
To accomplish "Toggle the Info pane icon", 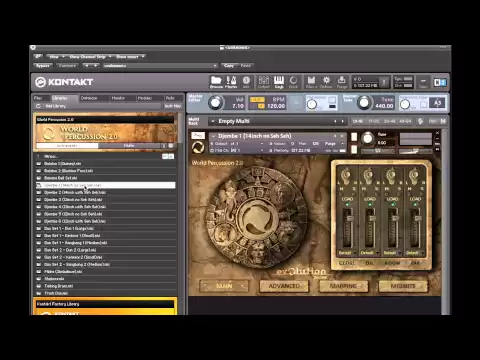I will (246, 82).
